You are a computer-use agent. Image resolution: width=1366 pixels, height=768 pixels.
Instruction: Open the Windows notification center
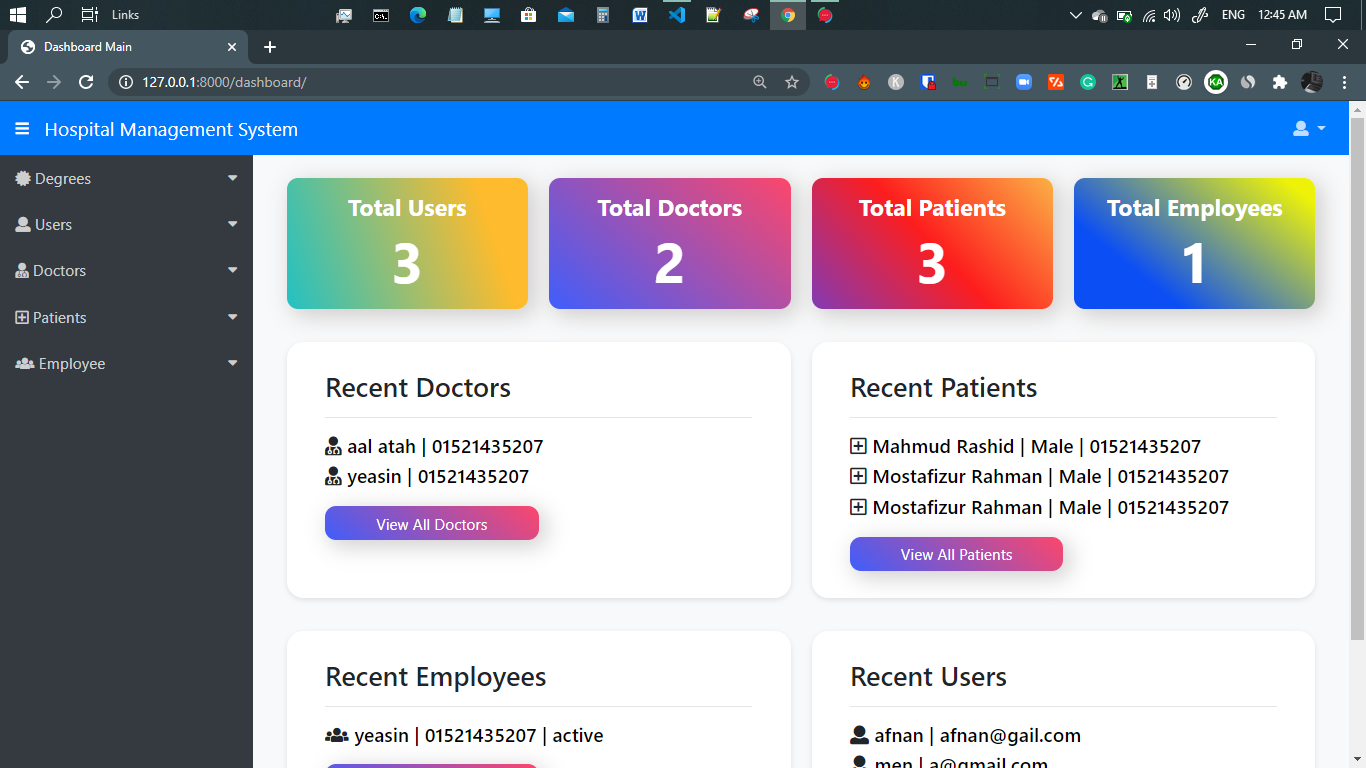pyautogui.click(x=1333, y=15)
